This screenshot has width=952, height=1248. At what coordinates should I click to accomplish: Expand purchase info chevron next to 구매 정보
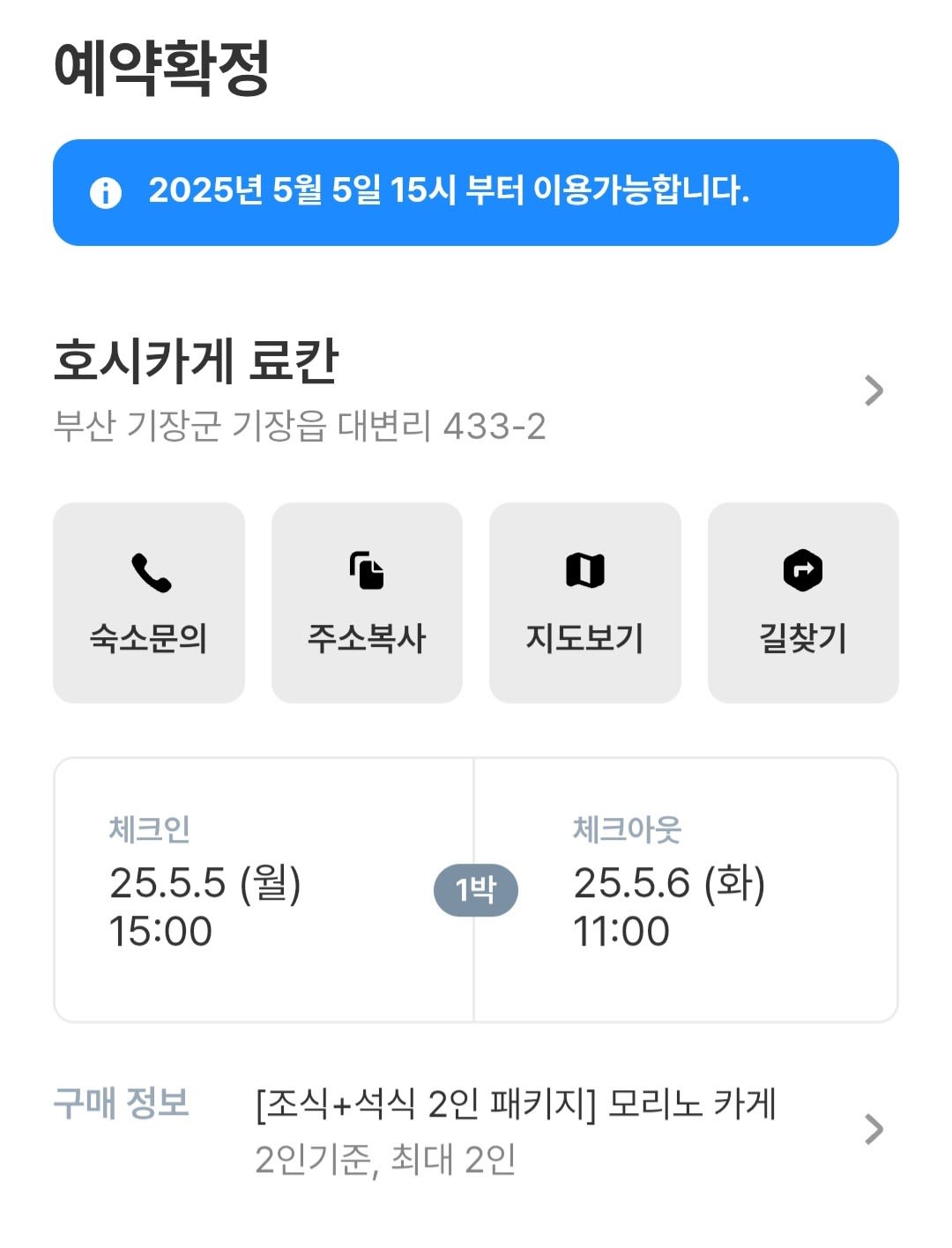coord(874,1129)
